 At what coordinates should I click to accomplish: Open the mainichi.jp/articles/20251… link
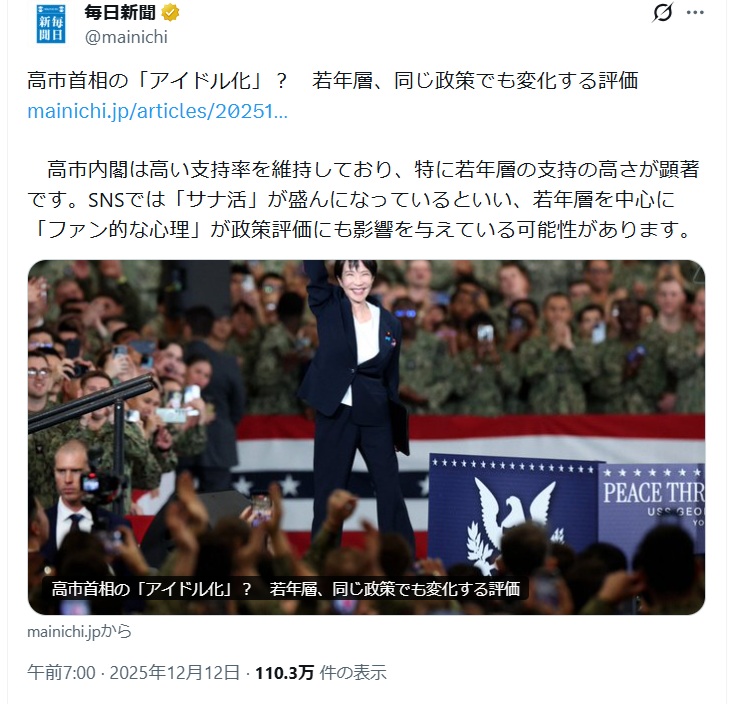click(158, 111)
